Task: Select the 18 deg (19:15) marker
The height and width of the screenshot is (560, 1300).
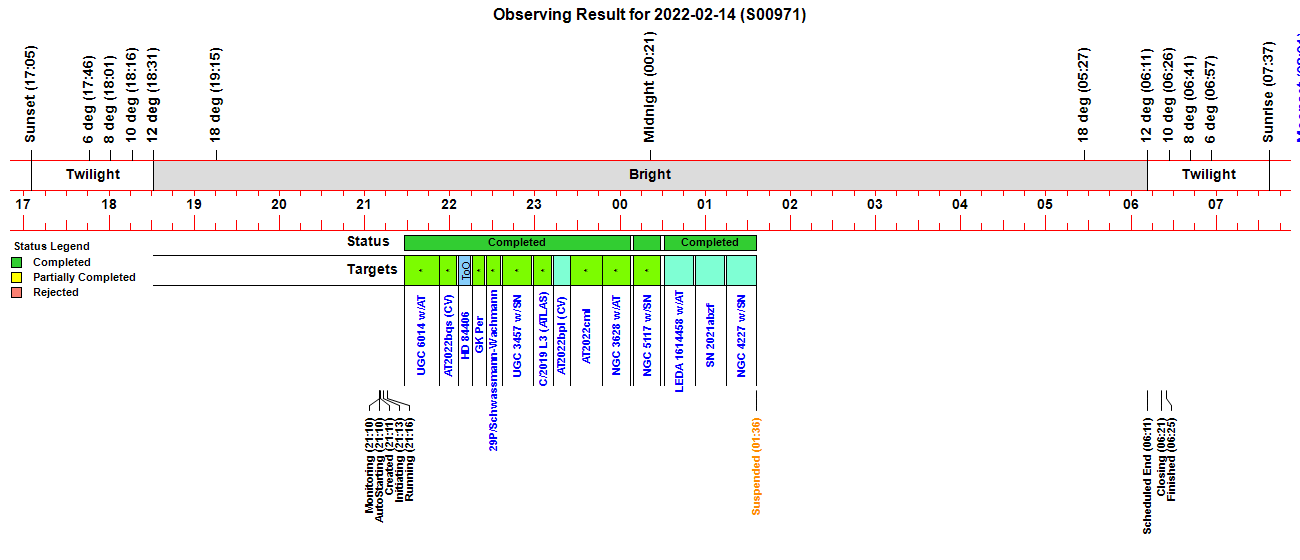Action: pos(215,95)
